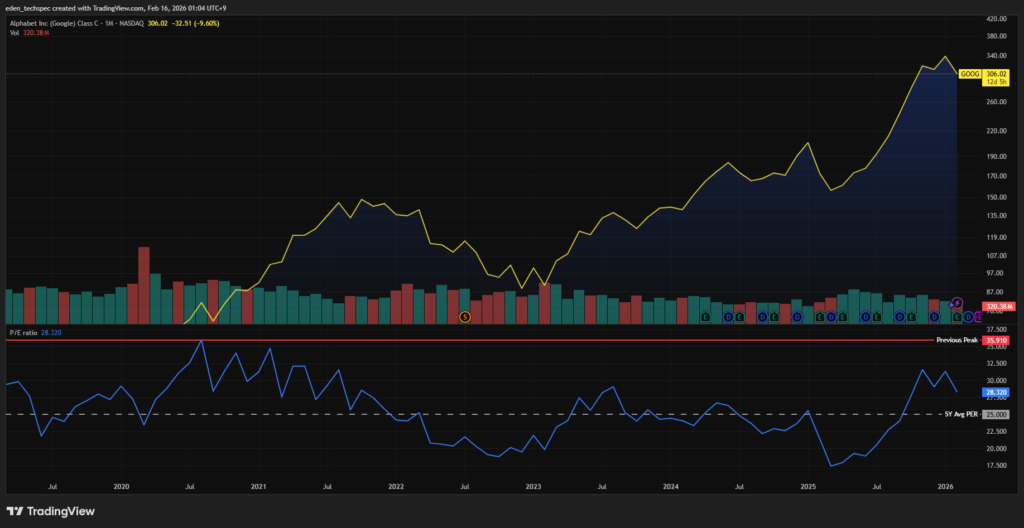Click the red Previous Peak horizontal line
Image resolution: width=1024 pixels, height=528 pixels.
[x=470, y=340]
